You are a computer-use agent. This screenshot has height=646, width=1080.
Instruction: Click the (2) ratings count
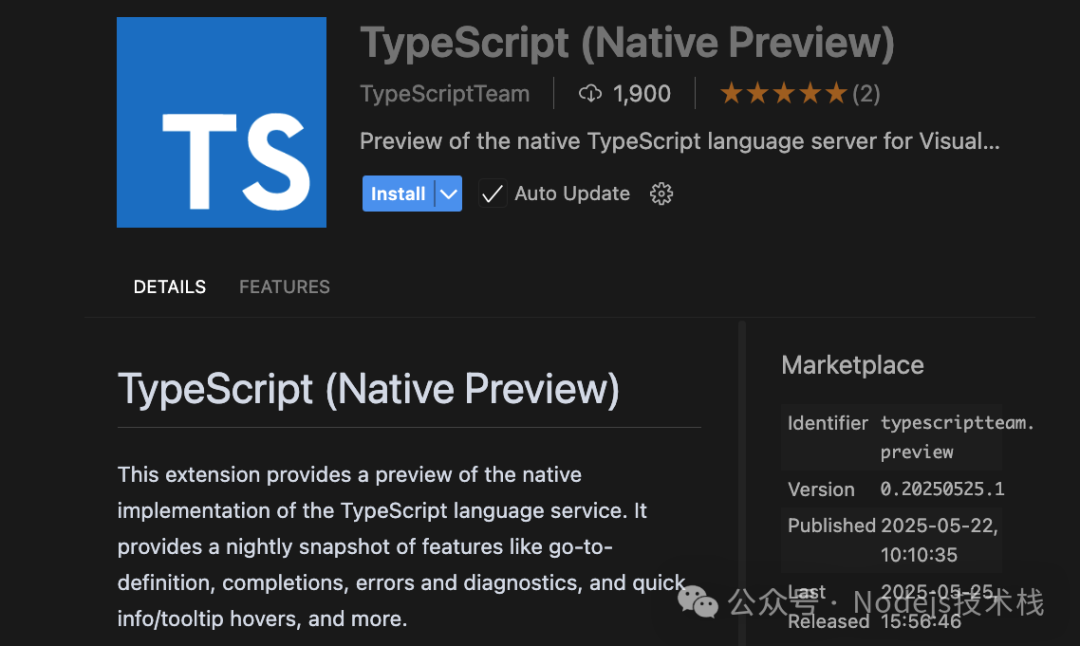866,93
